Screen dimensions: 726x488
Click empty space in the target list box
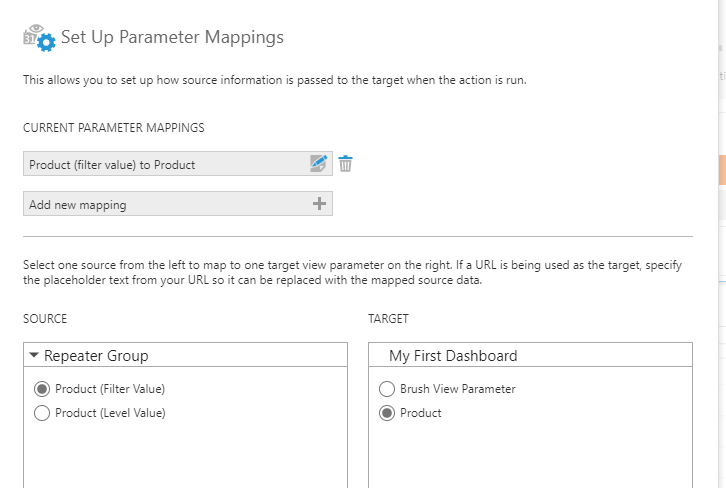click(530, 455)
